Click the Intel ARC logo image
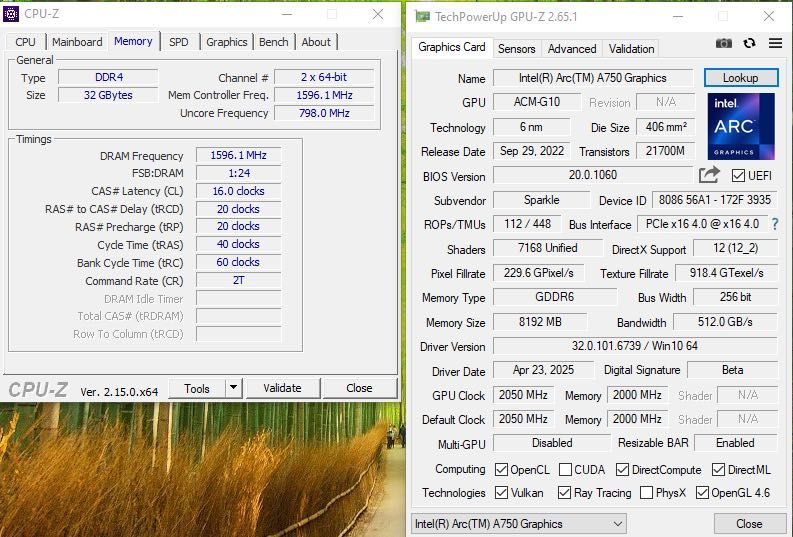Screen dimensions: 793x537 coord(741,126)
